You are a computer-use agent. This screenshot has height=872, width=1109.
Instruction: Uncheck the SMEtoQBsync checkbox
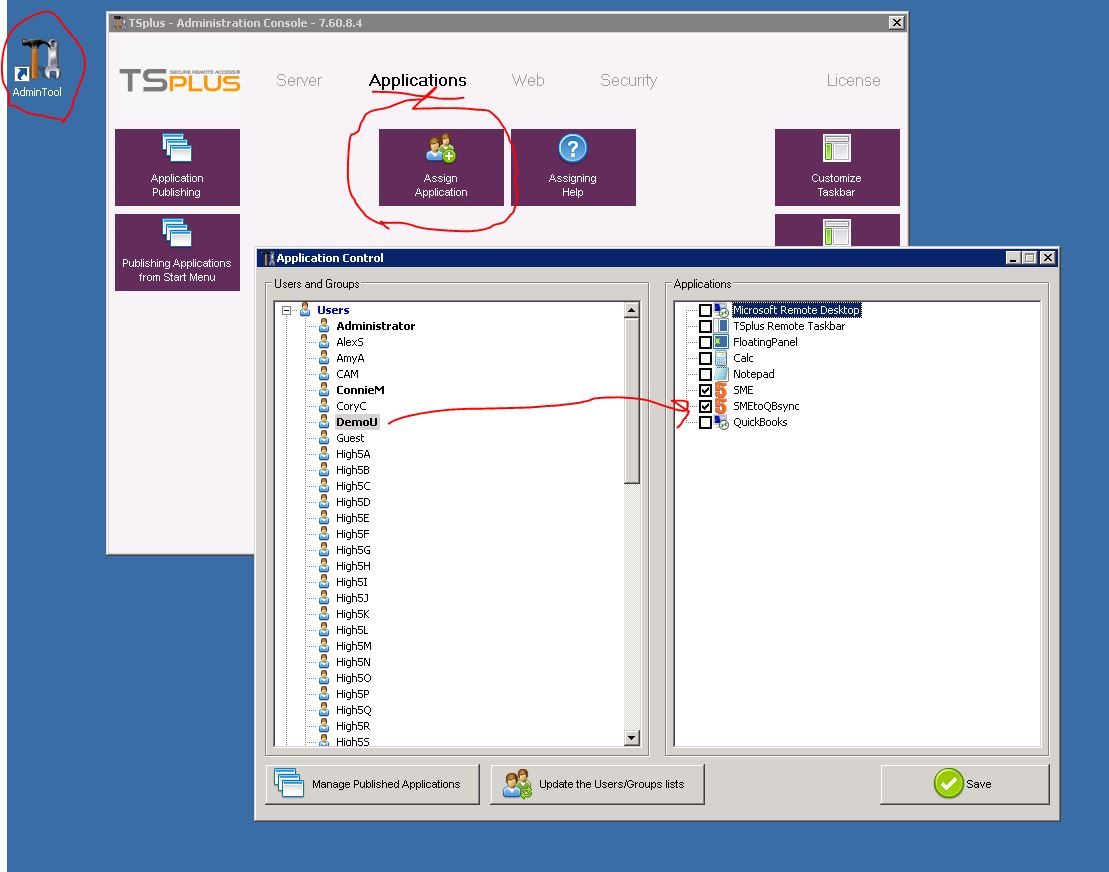click(x=705, y=406)
